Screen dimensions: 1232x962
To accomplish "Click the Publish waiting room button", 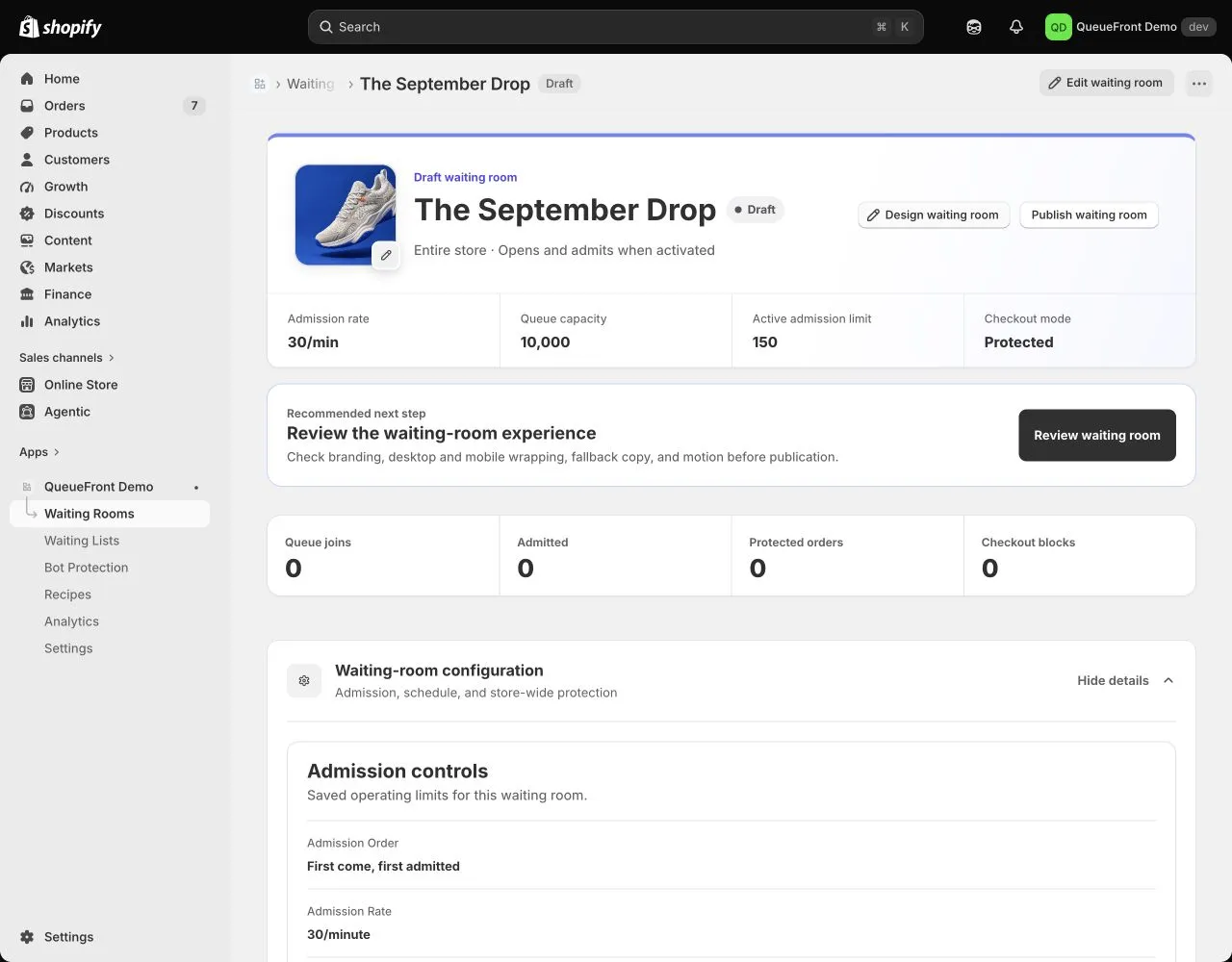I will coord(1089,215).
